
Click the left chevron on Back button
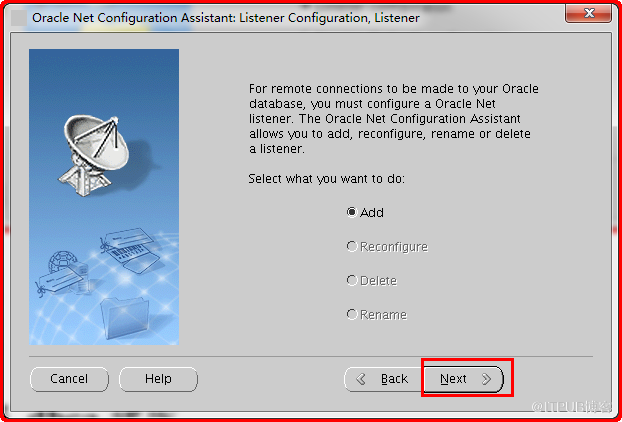361,380
